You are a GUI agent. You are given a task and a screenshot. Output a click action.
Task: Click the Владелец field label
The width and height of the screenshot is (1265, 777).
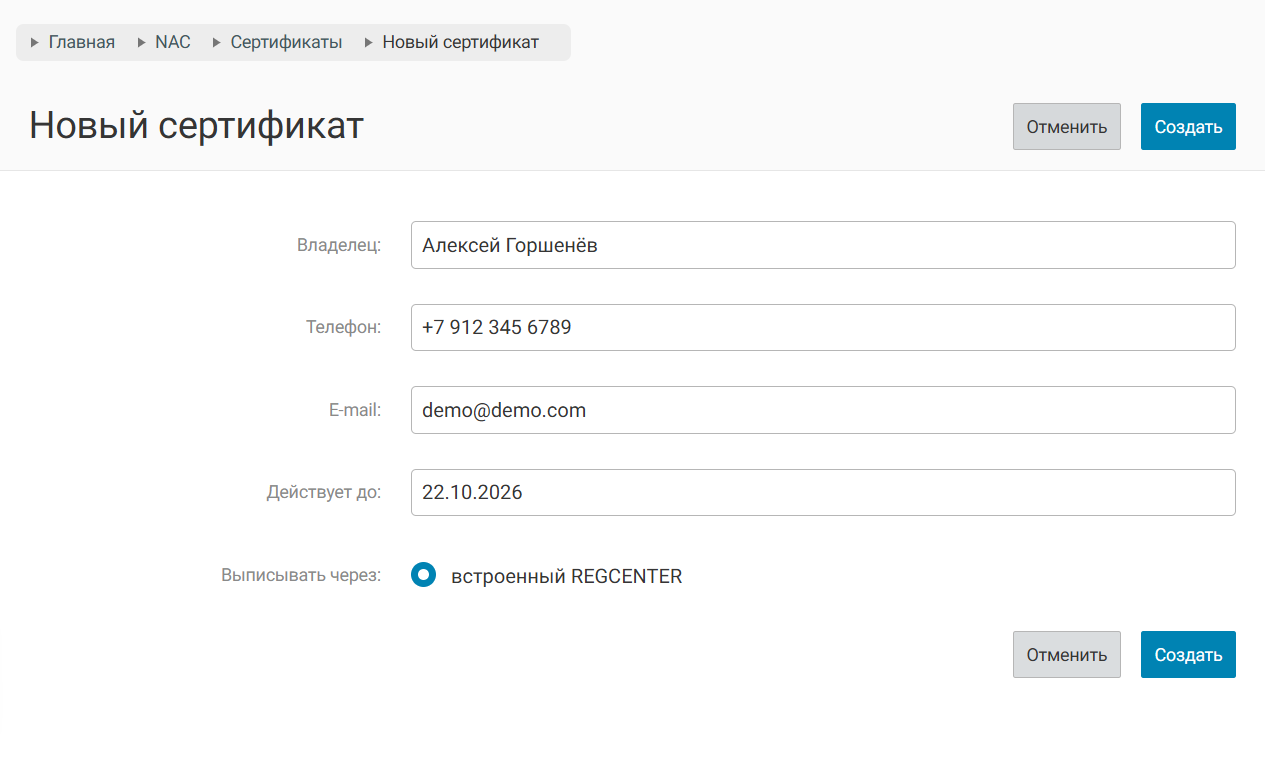[339, 245]
